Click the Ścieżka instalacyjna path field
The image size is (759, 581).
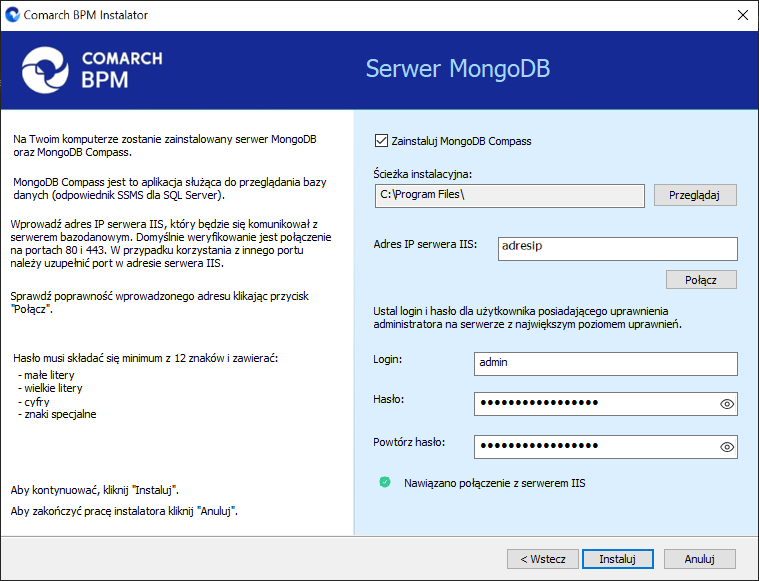click(x=510, y=196)
